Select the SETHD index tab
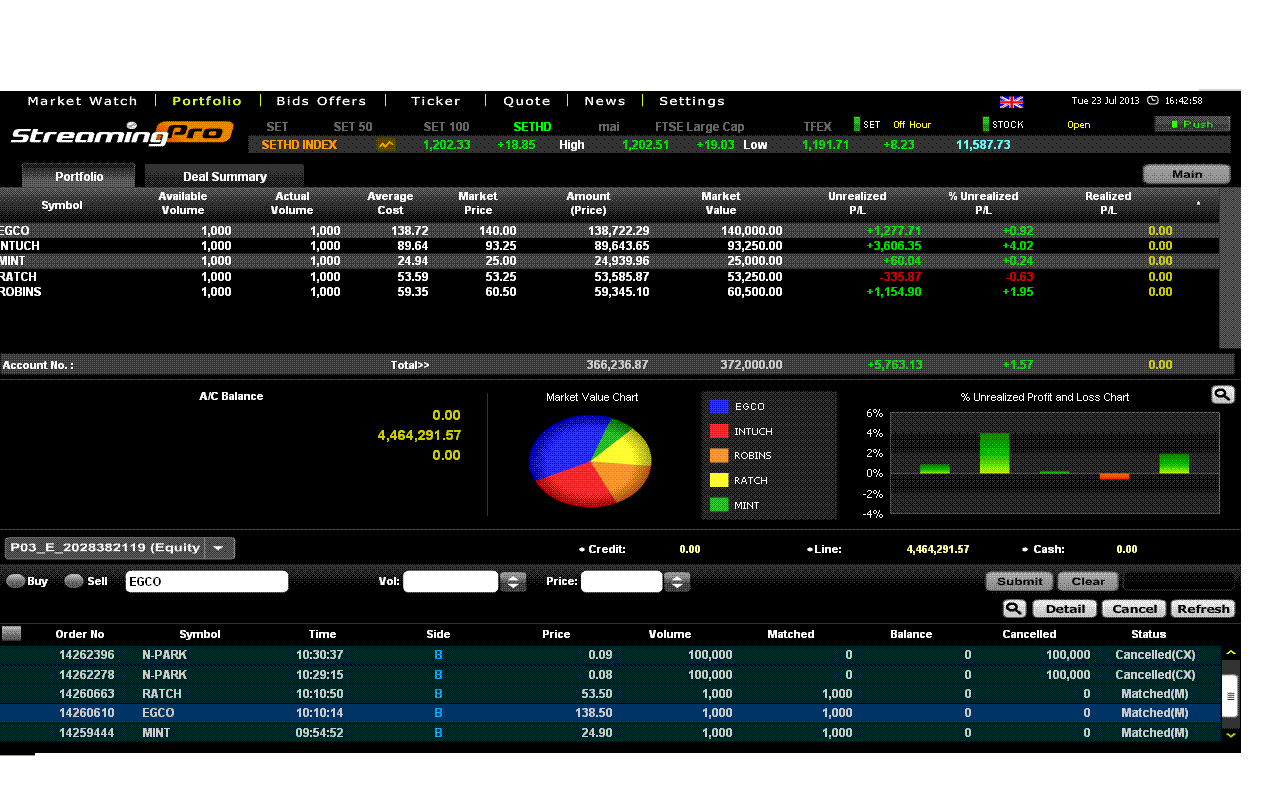This screenshot has height=800, width=1280. click(532, 127)
